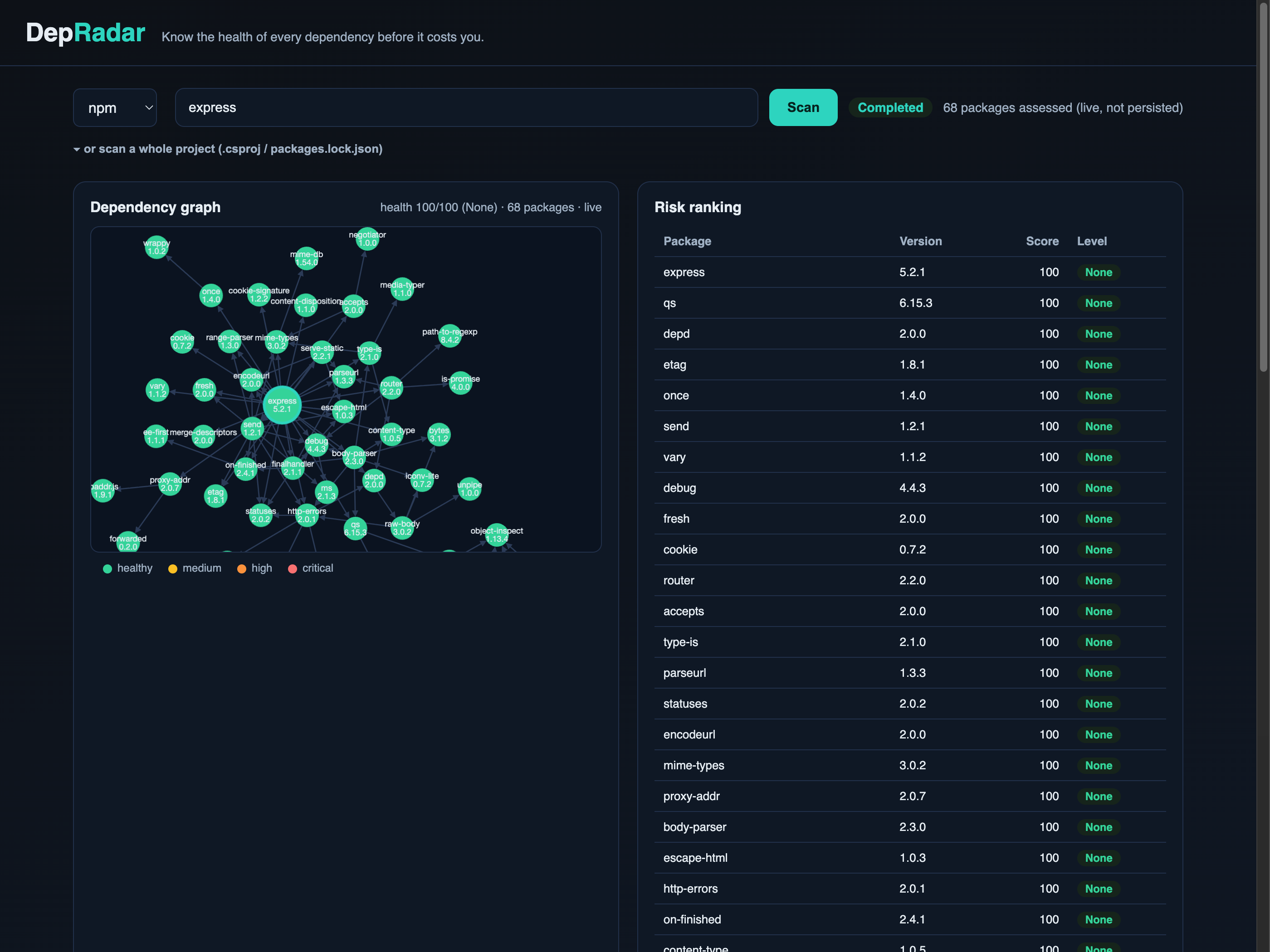Screen dimensions: 1270x952
Task: Select the once 1.4.0 graph node
Action: (x=211, y=296)
